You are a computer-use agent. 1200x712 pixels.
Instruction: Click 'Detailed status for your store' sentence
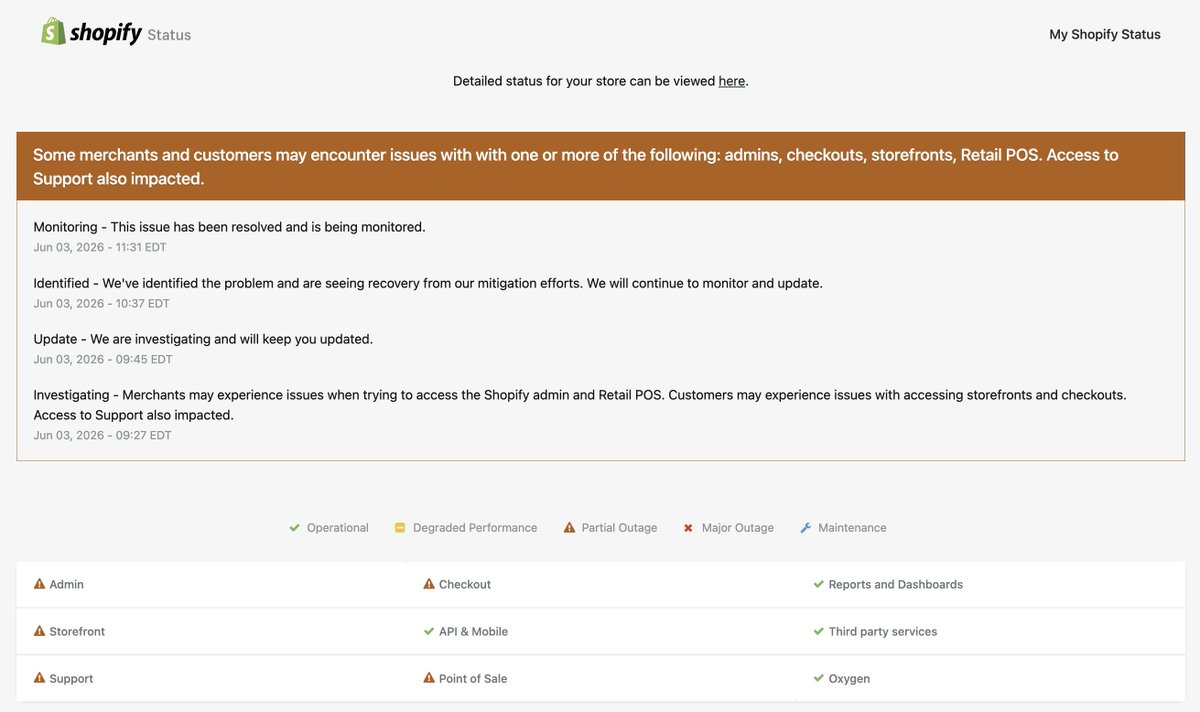pyautogui.click(x=601, y=81)
